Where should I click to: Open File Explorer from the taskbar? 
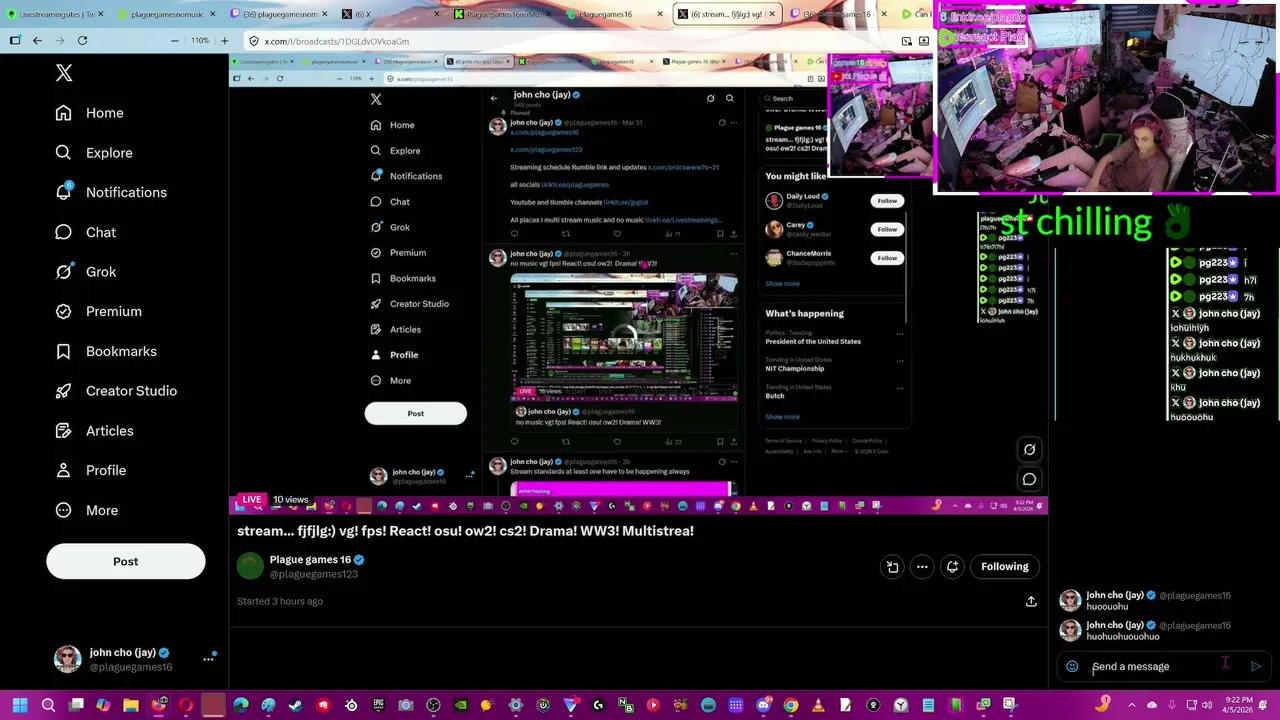(x=130, y=705)
